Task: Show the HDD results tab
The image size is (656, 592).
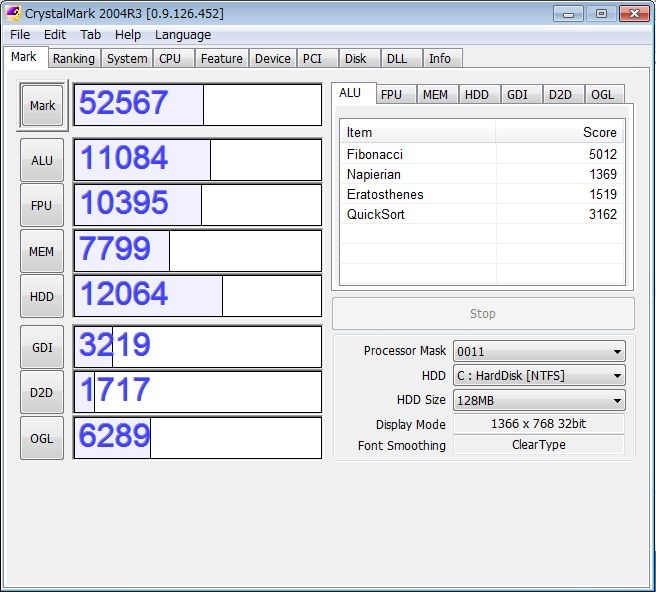Action: (479, 95)
